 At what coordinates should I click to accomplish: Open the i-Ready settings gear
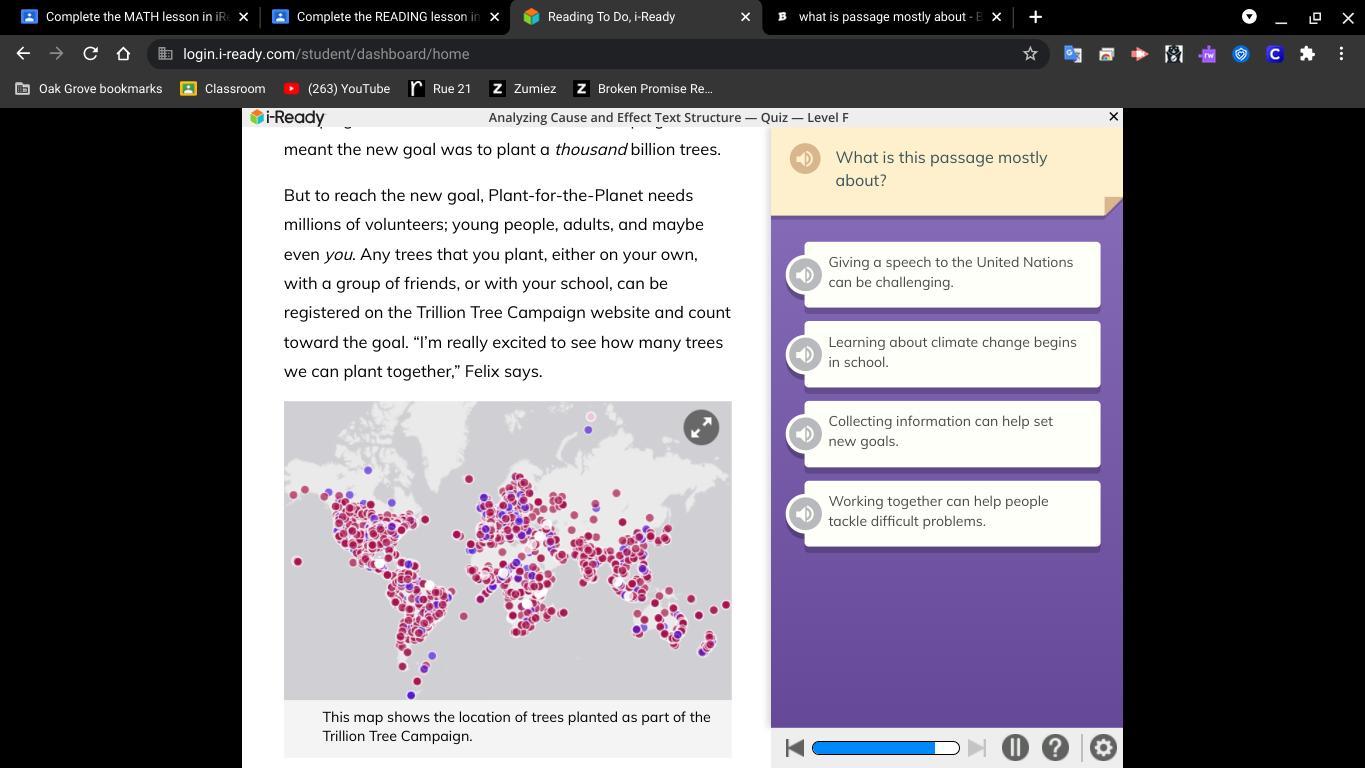click(1103, 748)
